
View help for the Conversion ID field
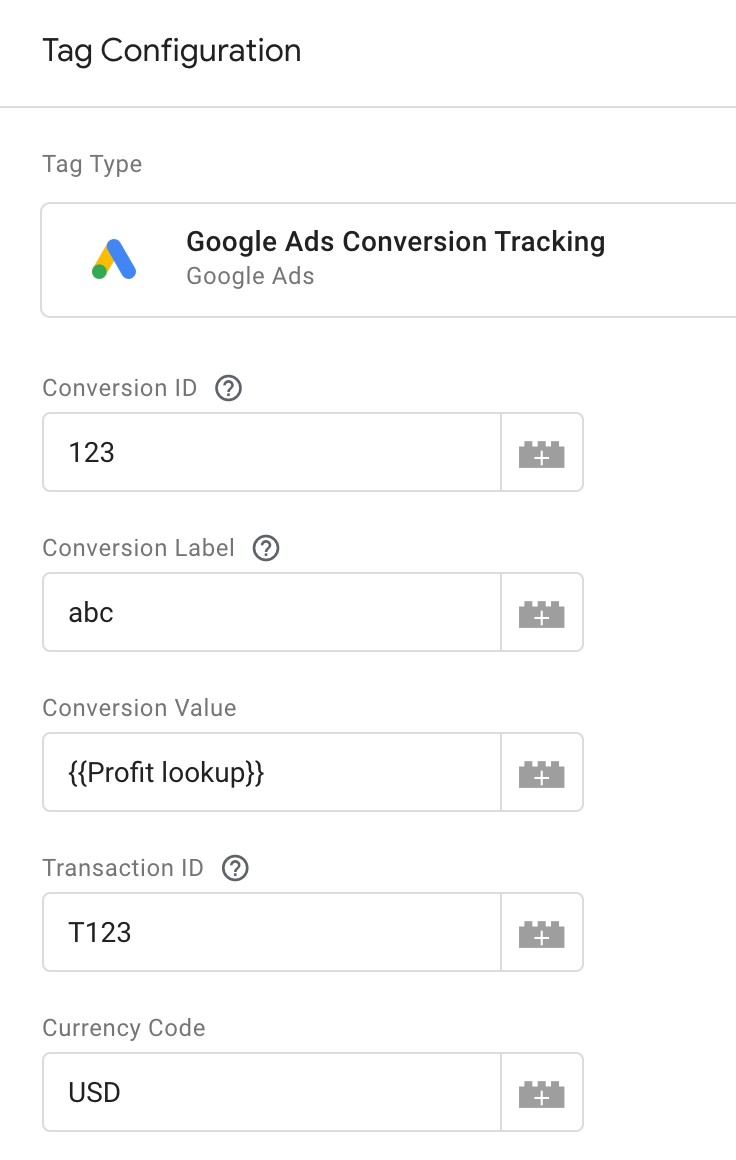(228, 388)
